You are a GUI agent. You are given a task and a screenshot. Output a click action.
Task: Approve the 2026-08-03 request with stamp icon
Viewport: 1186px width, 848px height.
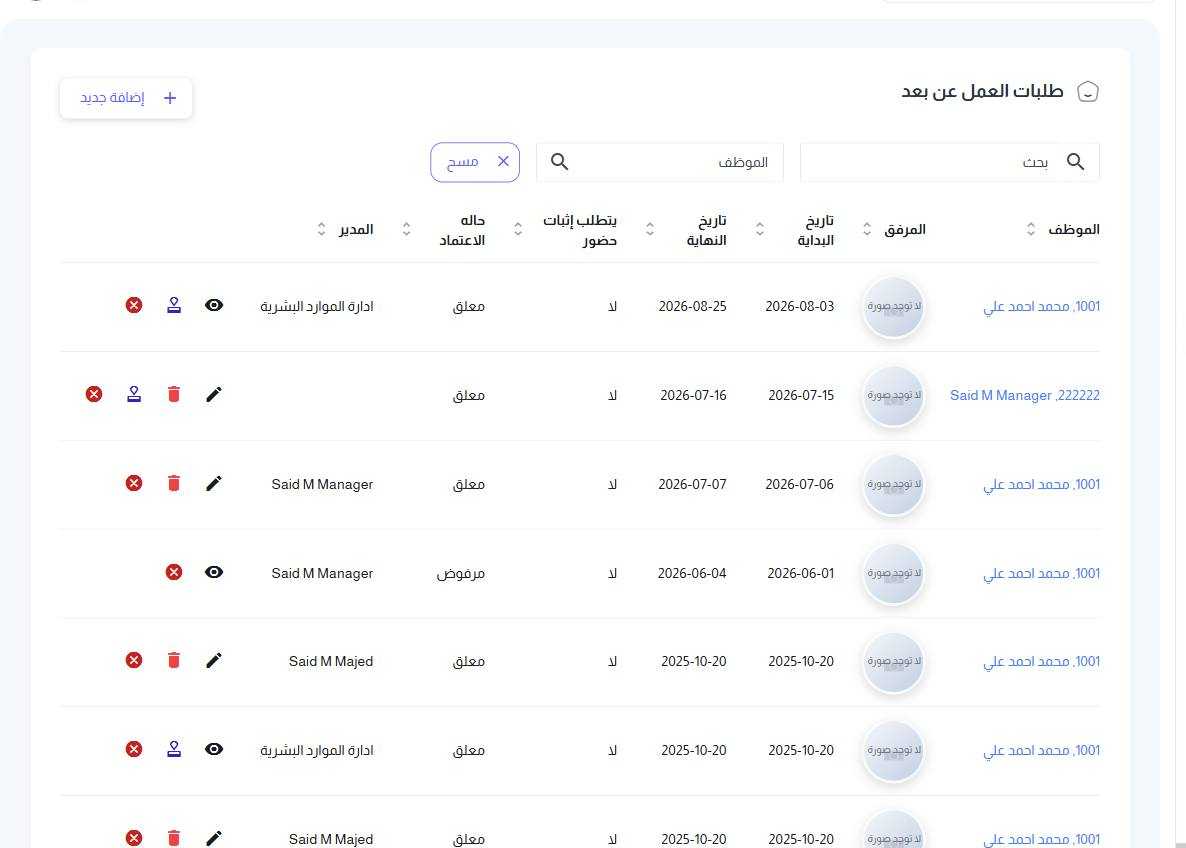174,305
